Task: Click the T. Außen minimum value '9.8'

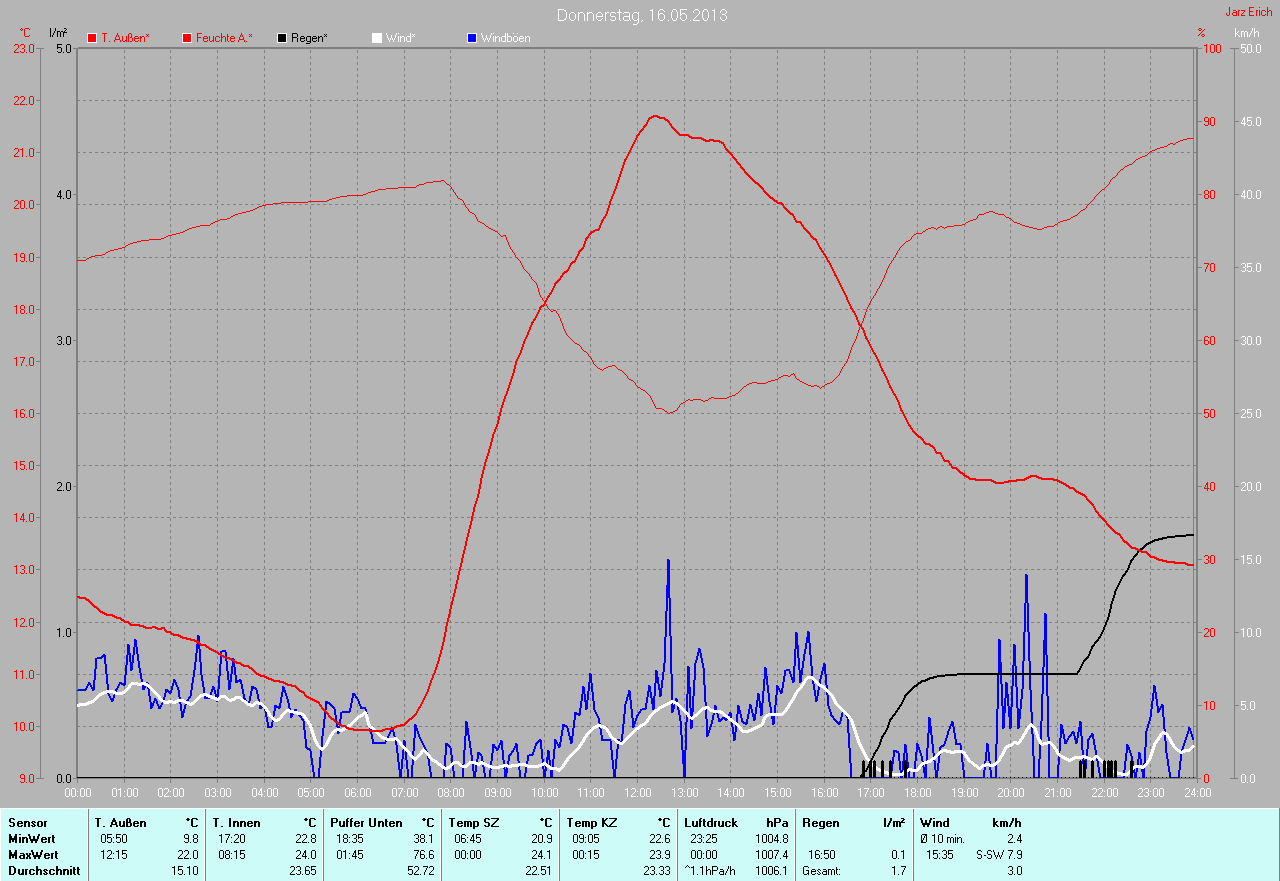Action: coord(190,839)
